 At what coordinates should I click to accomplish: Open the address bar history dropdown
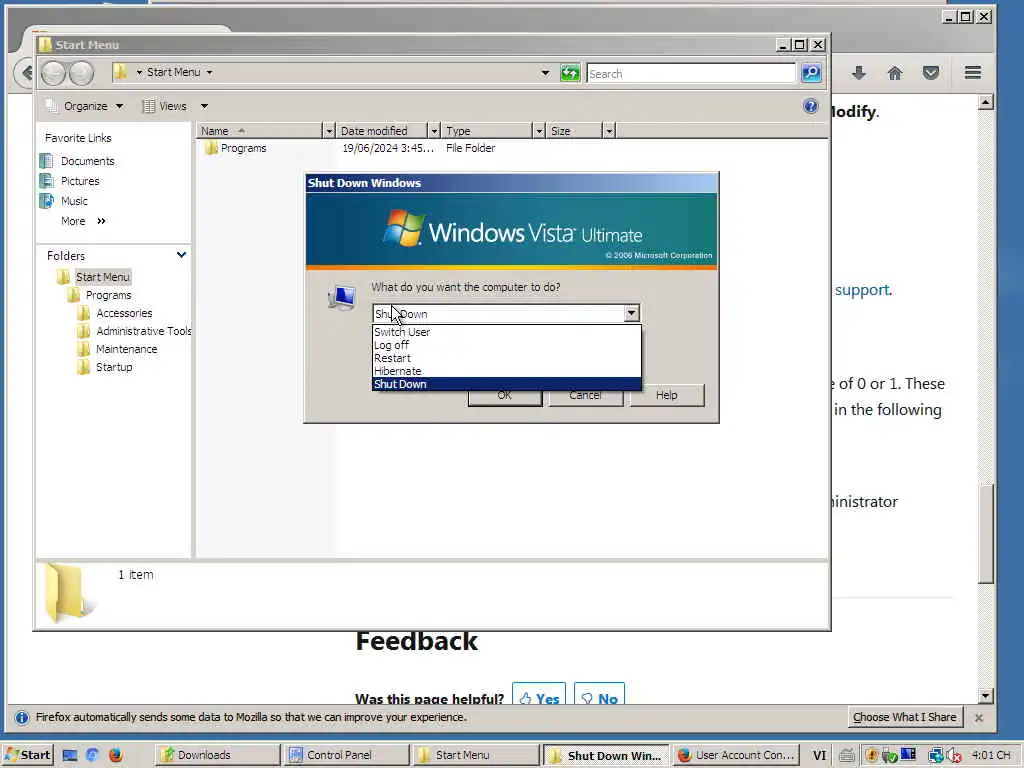[545, 73]
